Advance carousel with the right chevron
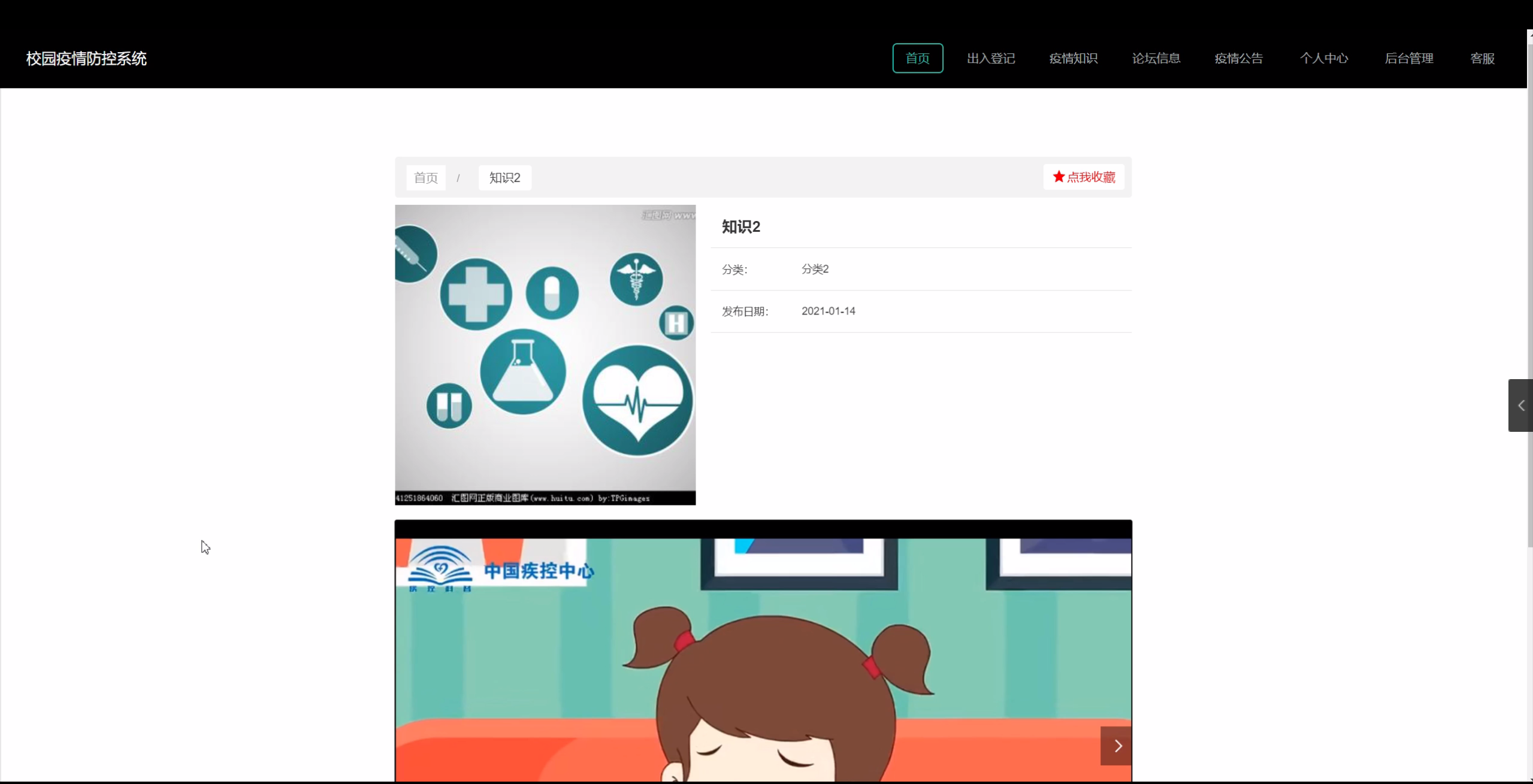 tap(1117, 746)
